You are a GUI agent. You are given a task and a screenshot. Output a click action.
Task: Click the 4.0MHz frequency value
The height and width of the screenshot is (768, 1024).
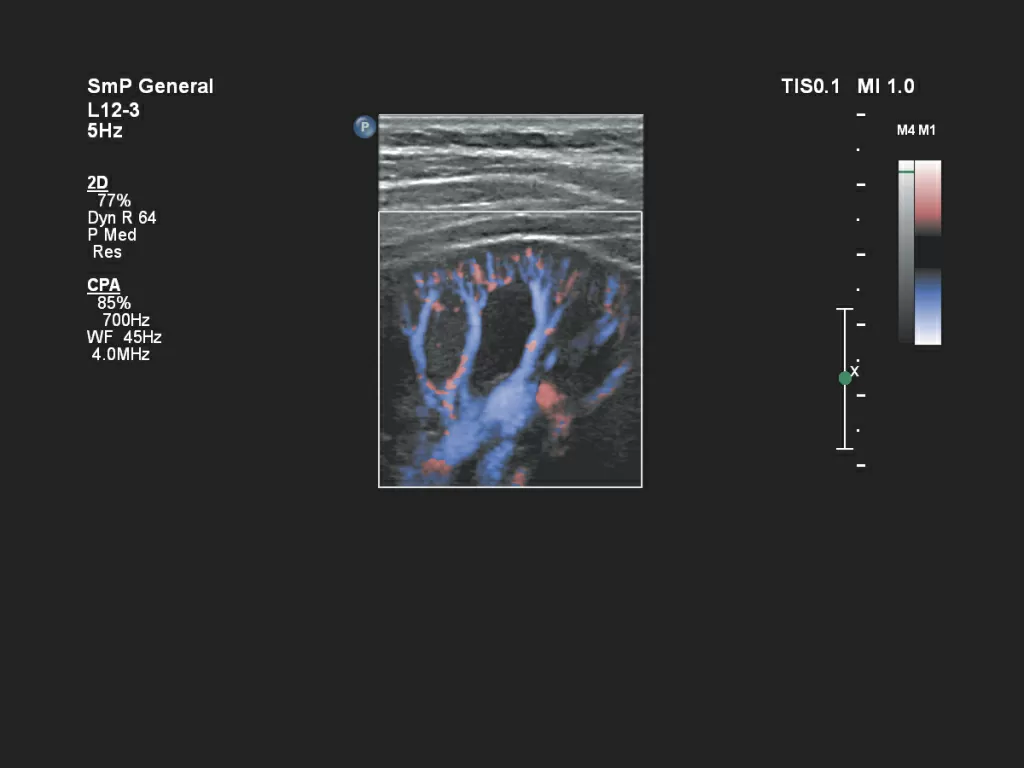[121, 354]
